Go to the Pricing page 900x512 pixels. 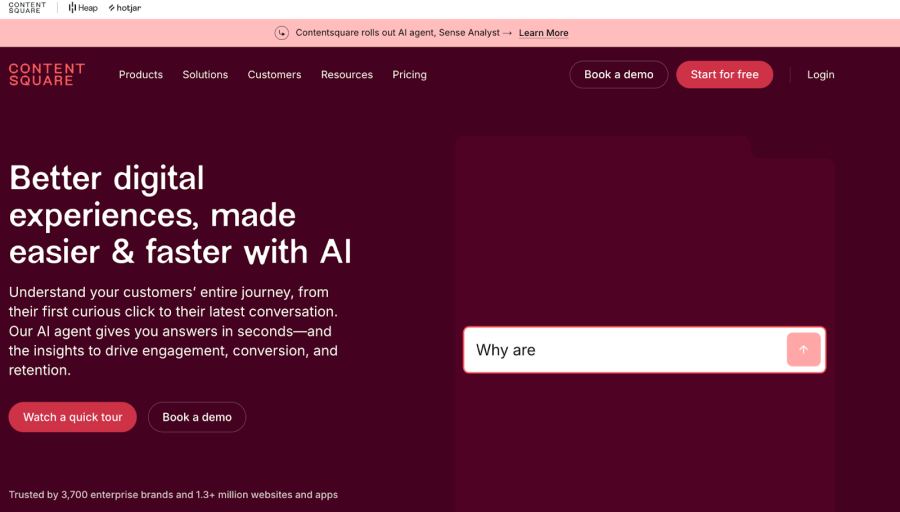click(409, 75)
